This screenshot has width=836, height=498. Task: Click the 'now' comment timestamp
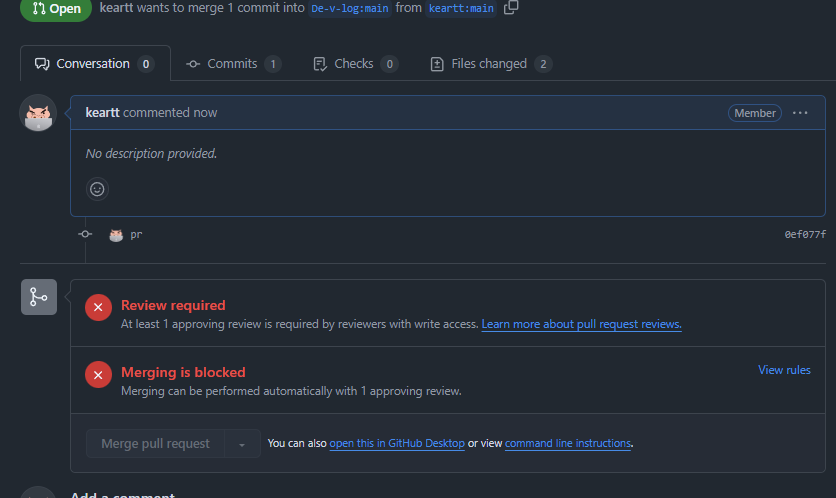point(205,113)
